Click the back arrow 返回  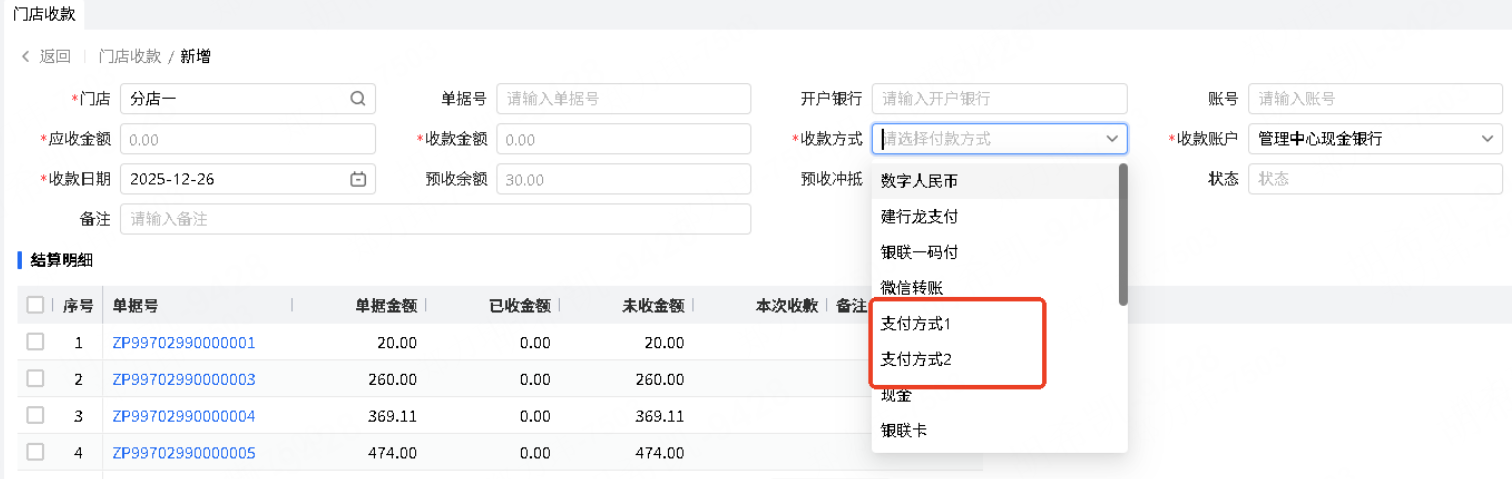[x=46, y=57]
